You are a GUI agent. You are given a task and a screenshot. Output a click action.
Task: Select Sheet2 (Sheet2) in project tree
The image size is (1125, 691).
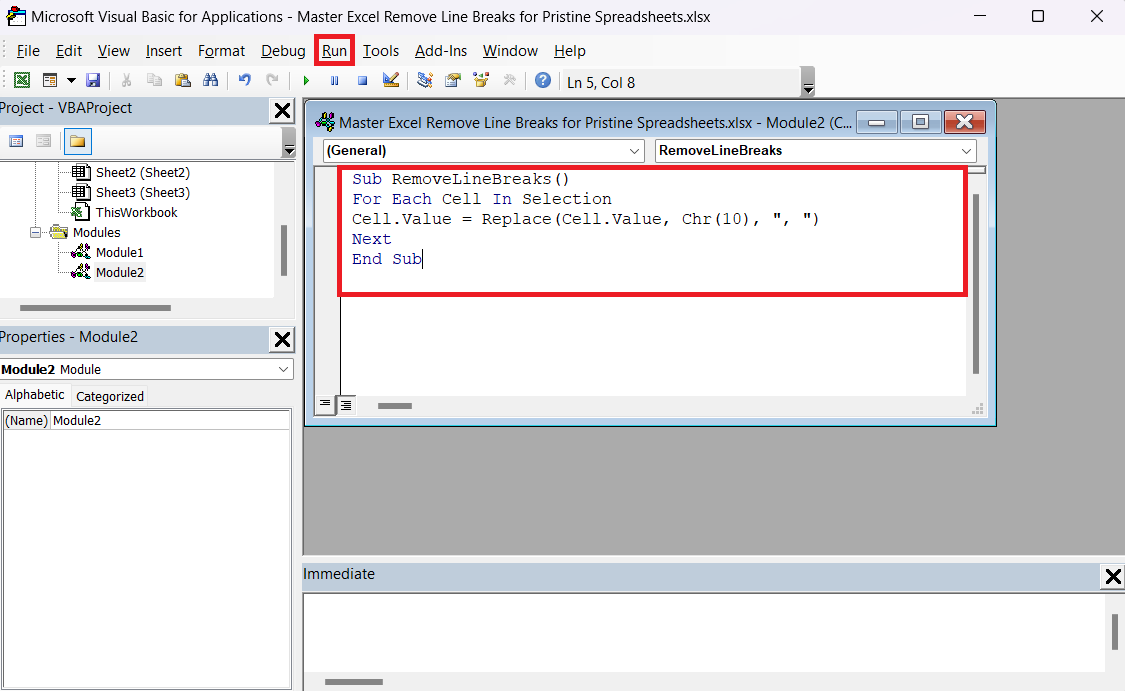[143, 172]
